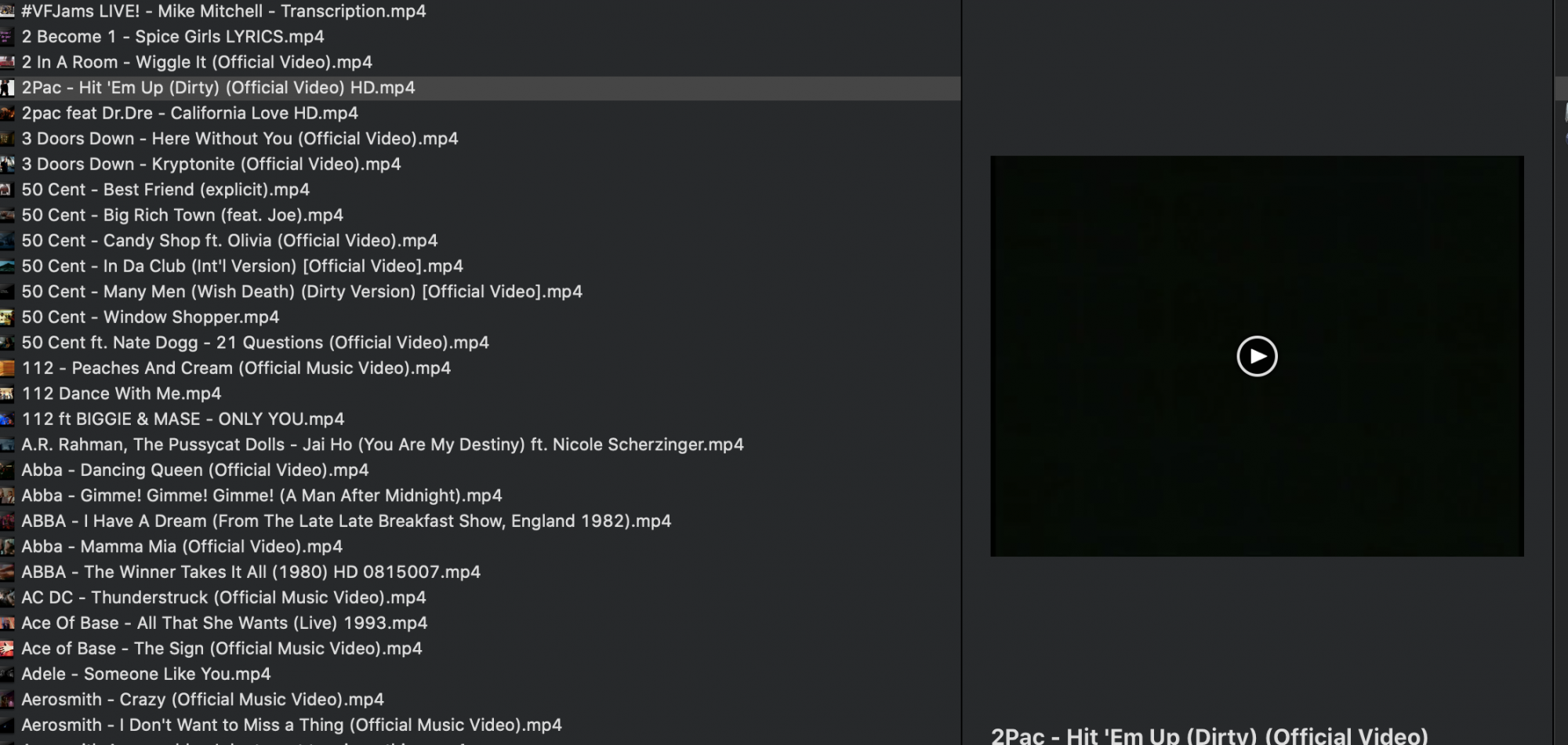Select '112 - Peaches And Cream' file

pyautogui.click(x=236, y=368)
